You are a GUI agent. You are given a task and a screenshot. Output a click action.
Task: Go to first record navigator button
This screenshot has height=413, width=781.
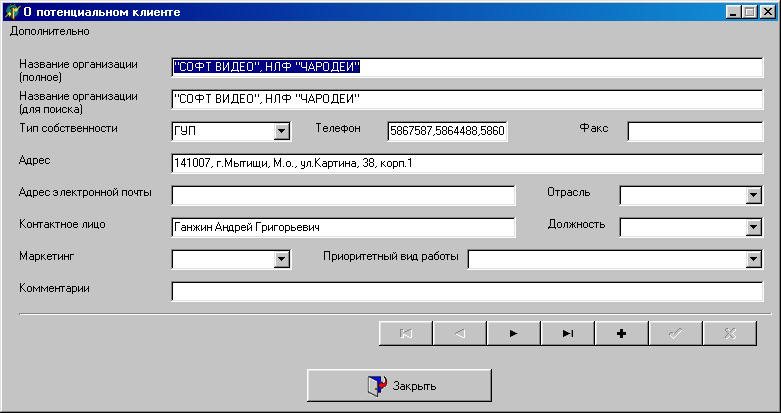pyautogui.click(x=405, y=333)
